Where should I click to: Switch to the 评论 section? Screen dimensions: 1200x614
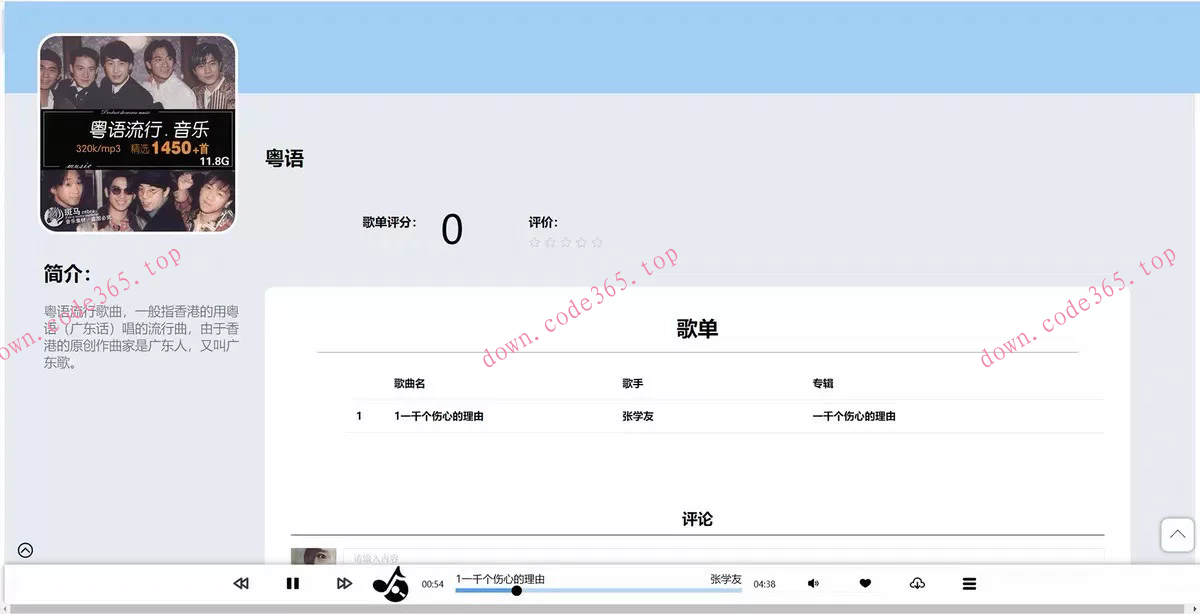click(x=699, y=519)
